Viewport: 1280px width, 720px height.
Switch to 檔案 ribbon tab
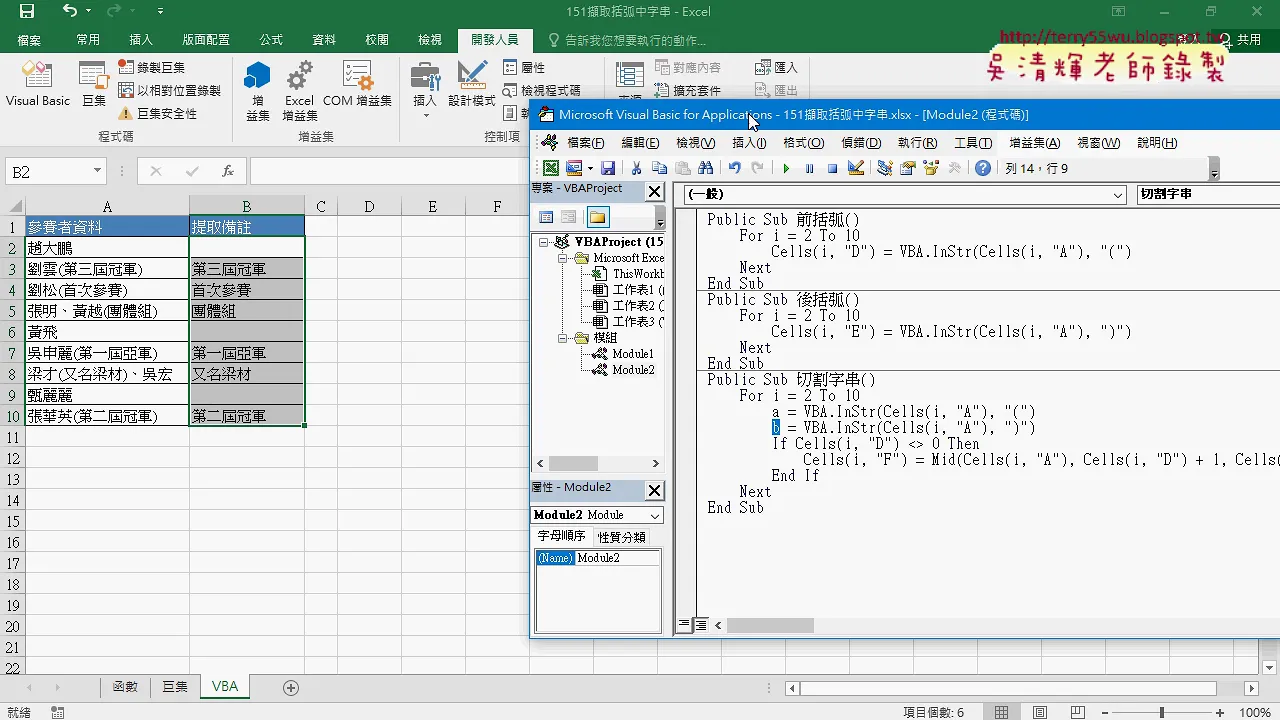coord(29,40)
